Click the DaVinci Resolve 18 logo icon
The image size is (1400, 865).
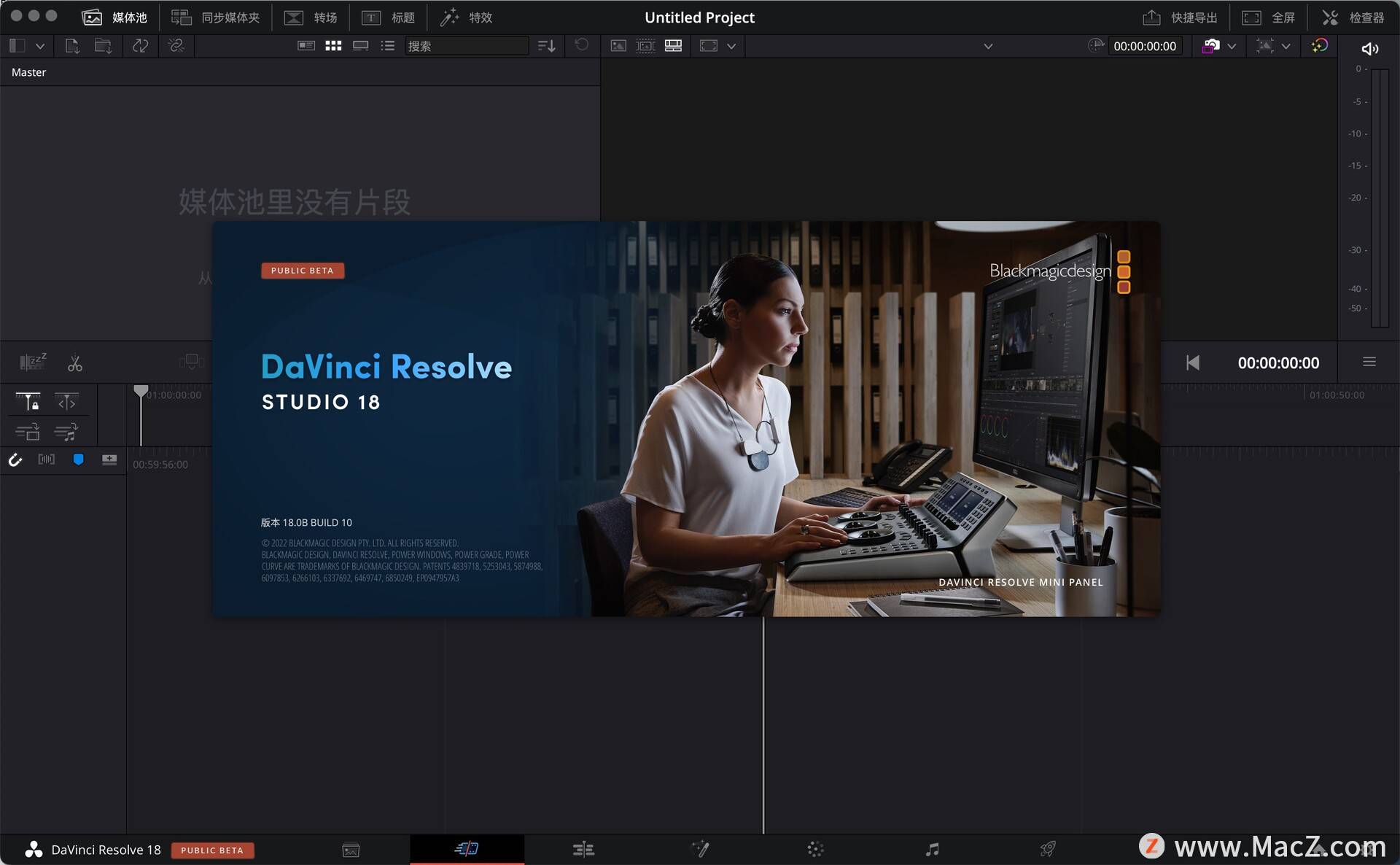34,849
